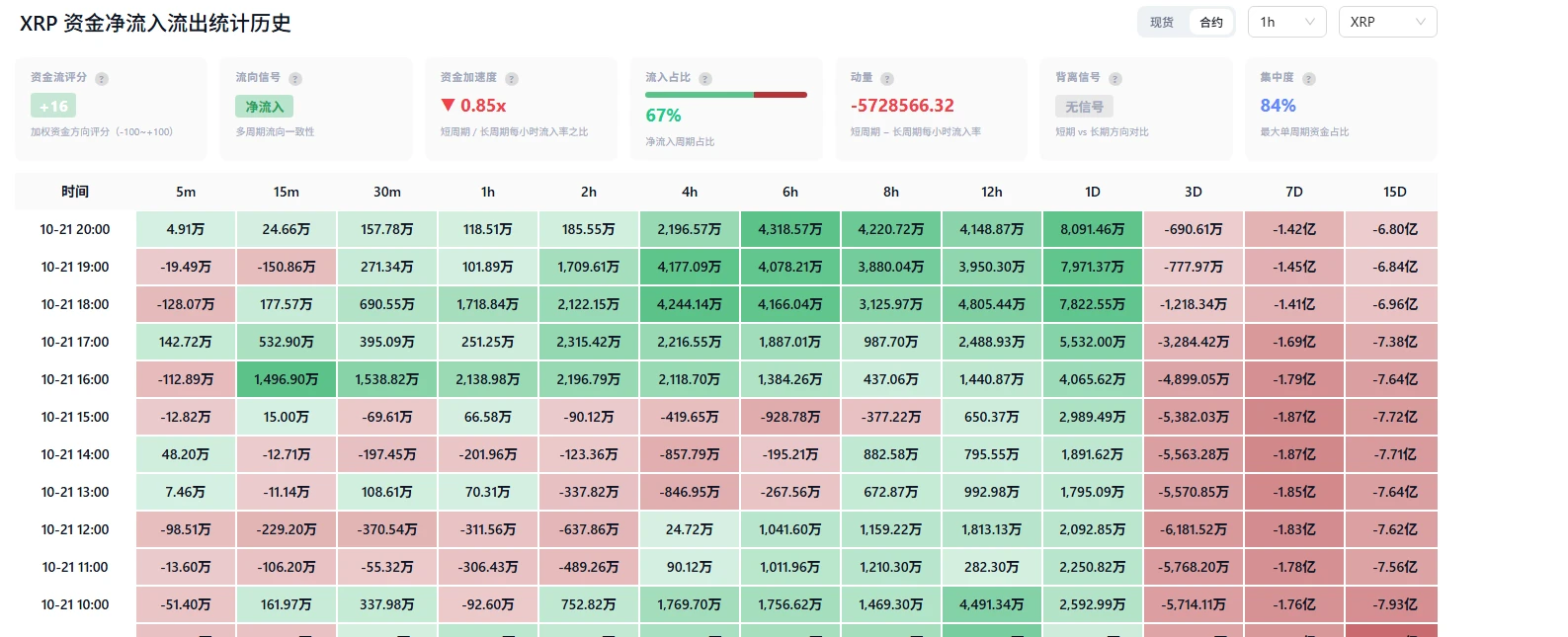Click the 5m column header
1568x637 pixels.
click(x=186, y=192)
